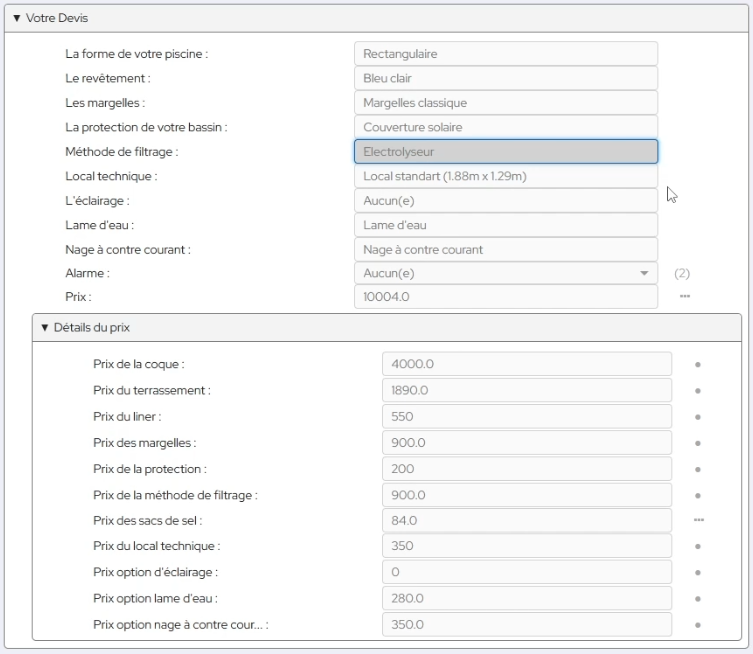Click the dot icon beside Prix du liner
This screenshot has width=753, height=654.
coord(698,417)
